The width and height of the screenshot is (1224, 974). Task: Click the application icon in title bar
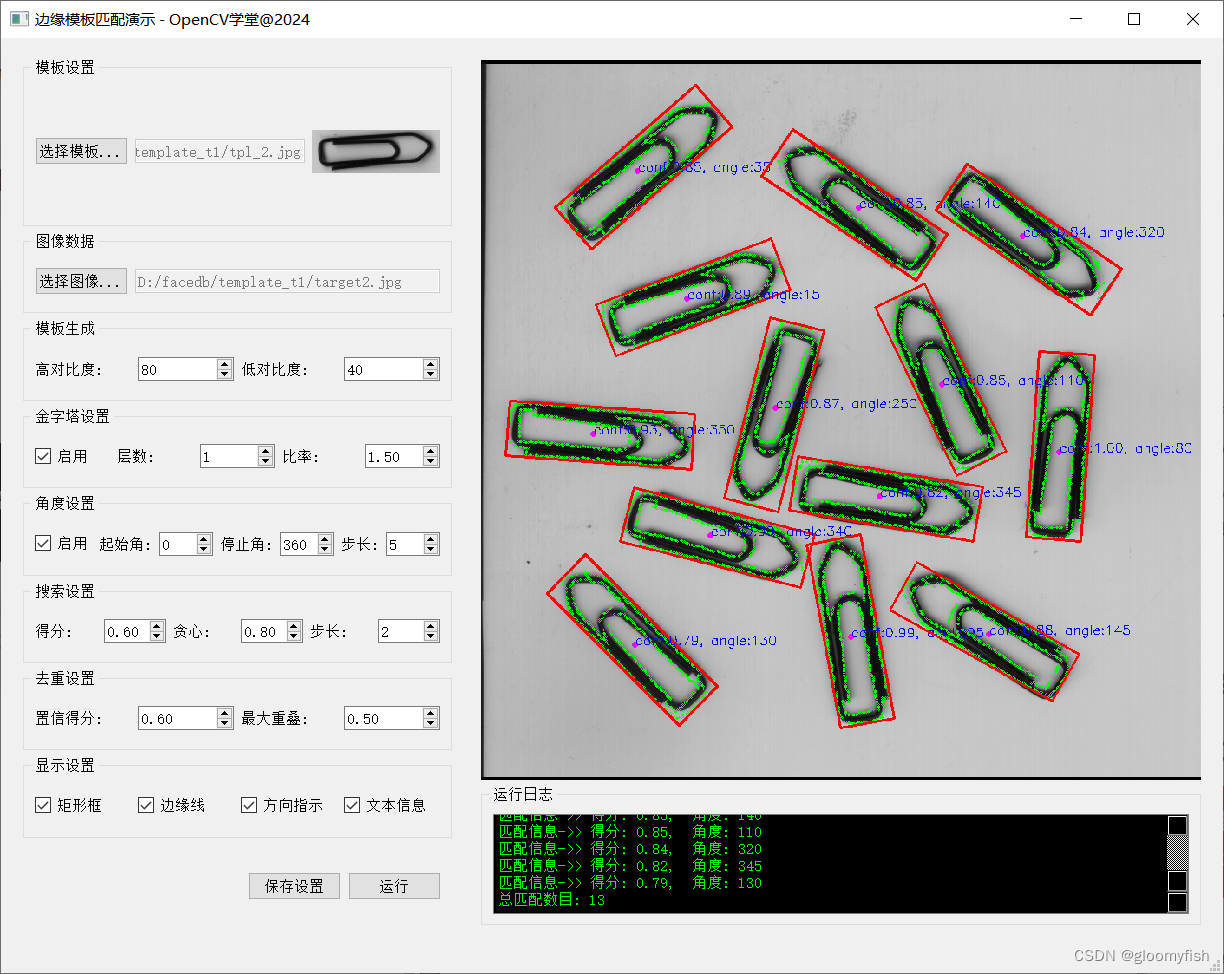(x=19, y=19)
